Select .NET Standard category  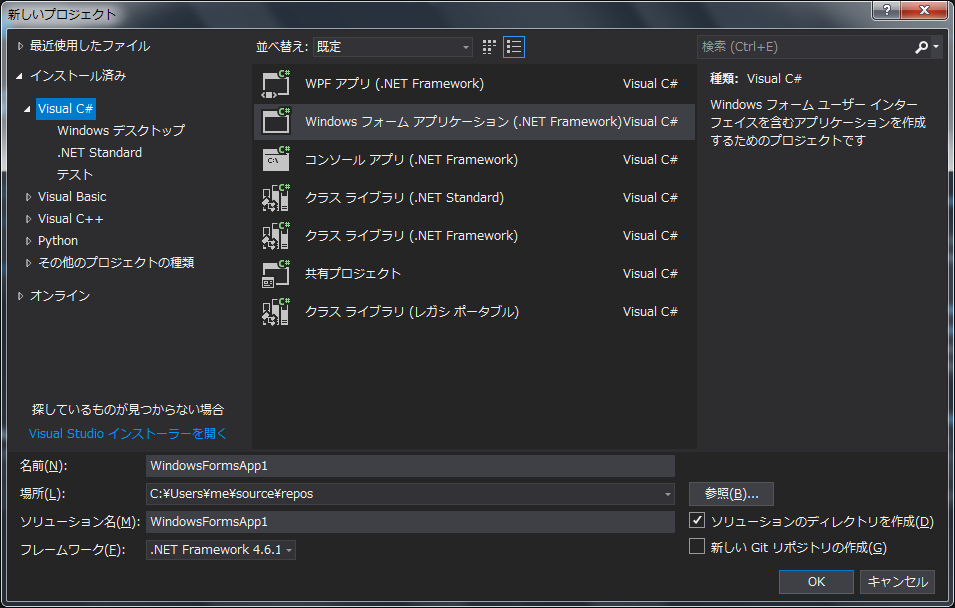click(x=99, y=153)
